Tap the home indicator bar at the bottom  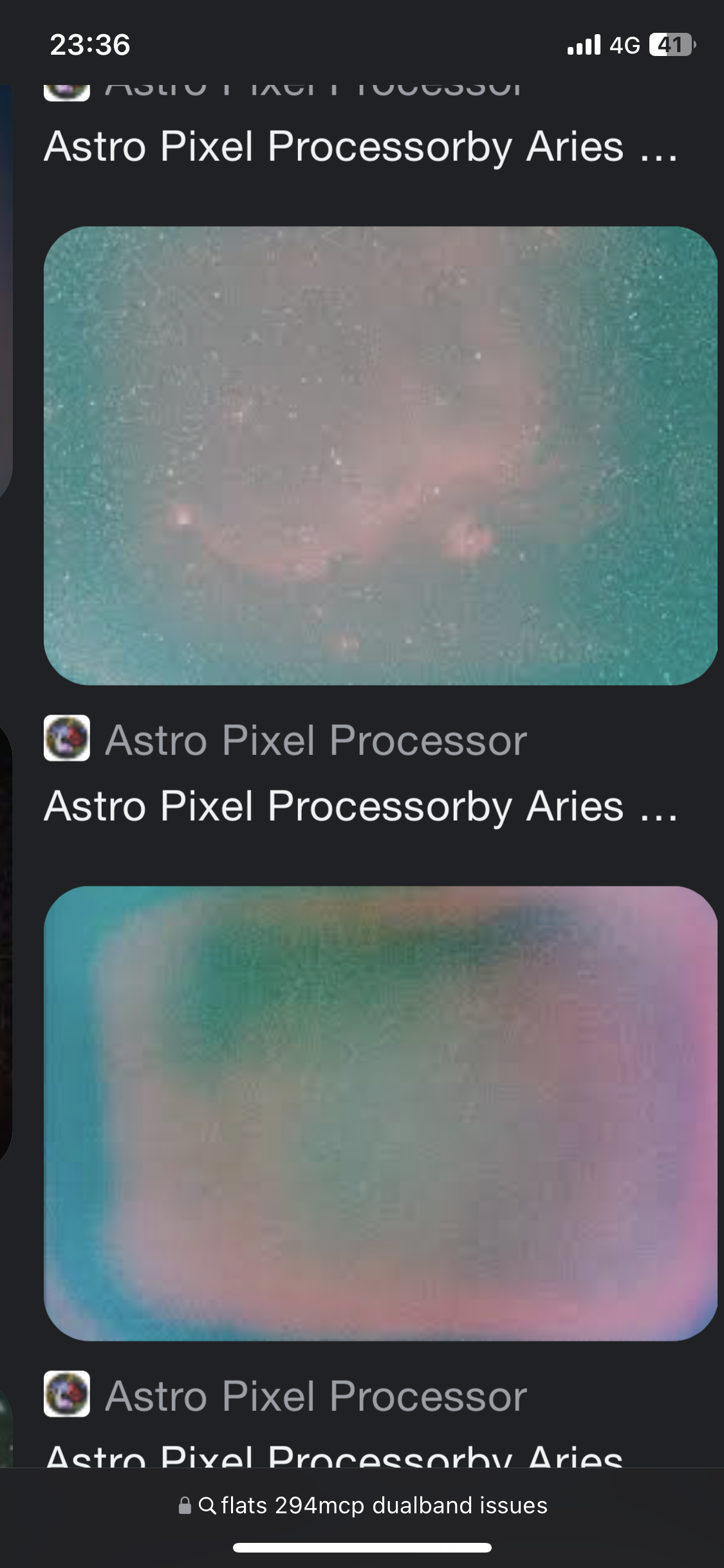[362, 1547]
